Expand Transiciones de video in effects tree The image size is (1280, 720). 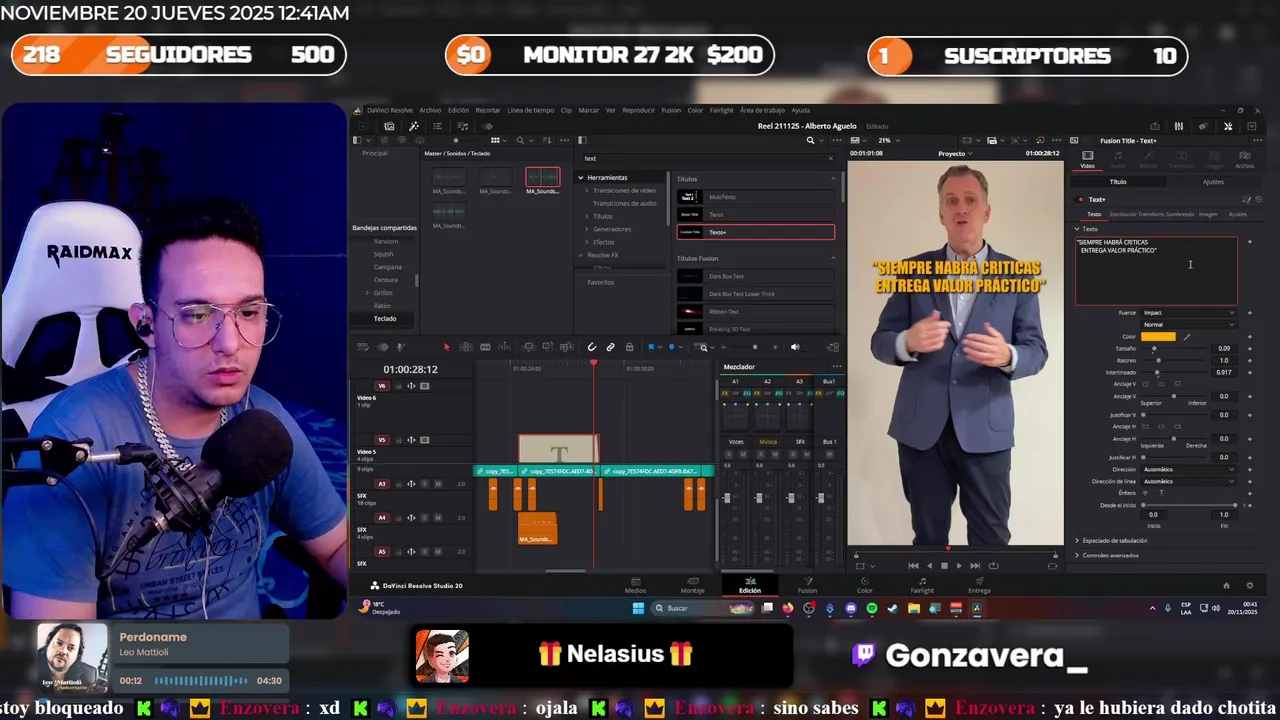(588, 190)
